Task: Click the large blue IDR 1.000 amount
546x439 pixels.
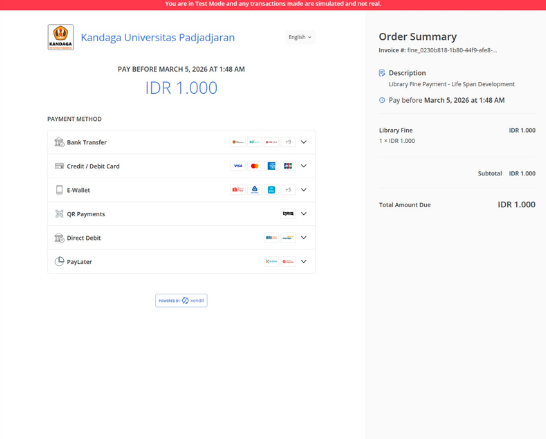Action: tap(181, 88)
